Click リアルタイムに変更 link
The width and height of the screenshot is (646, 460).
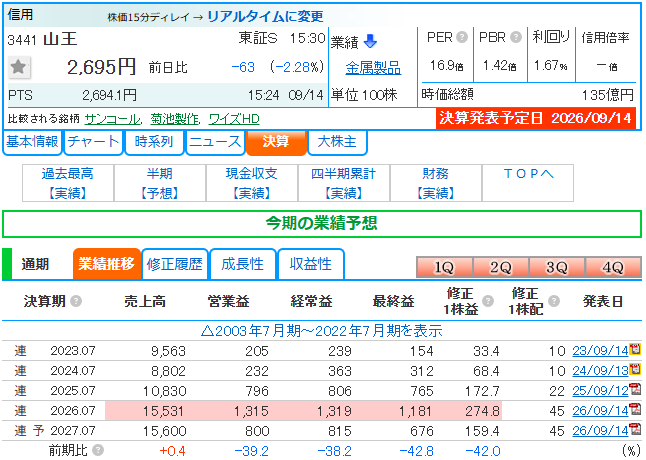point(265,16)
